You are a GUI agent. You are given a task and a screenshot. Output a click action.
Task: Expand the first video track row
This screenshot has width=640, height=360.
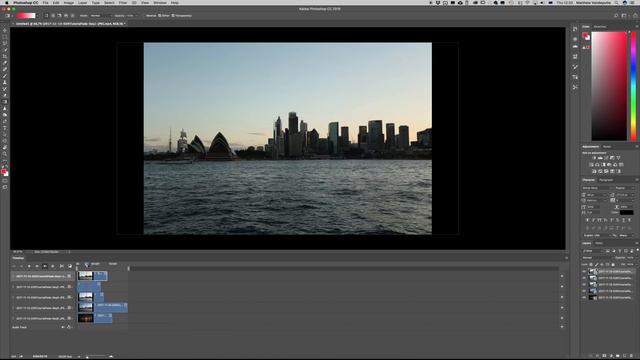[13, 276]
